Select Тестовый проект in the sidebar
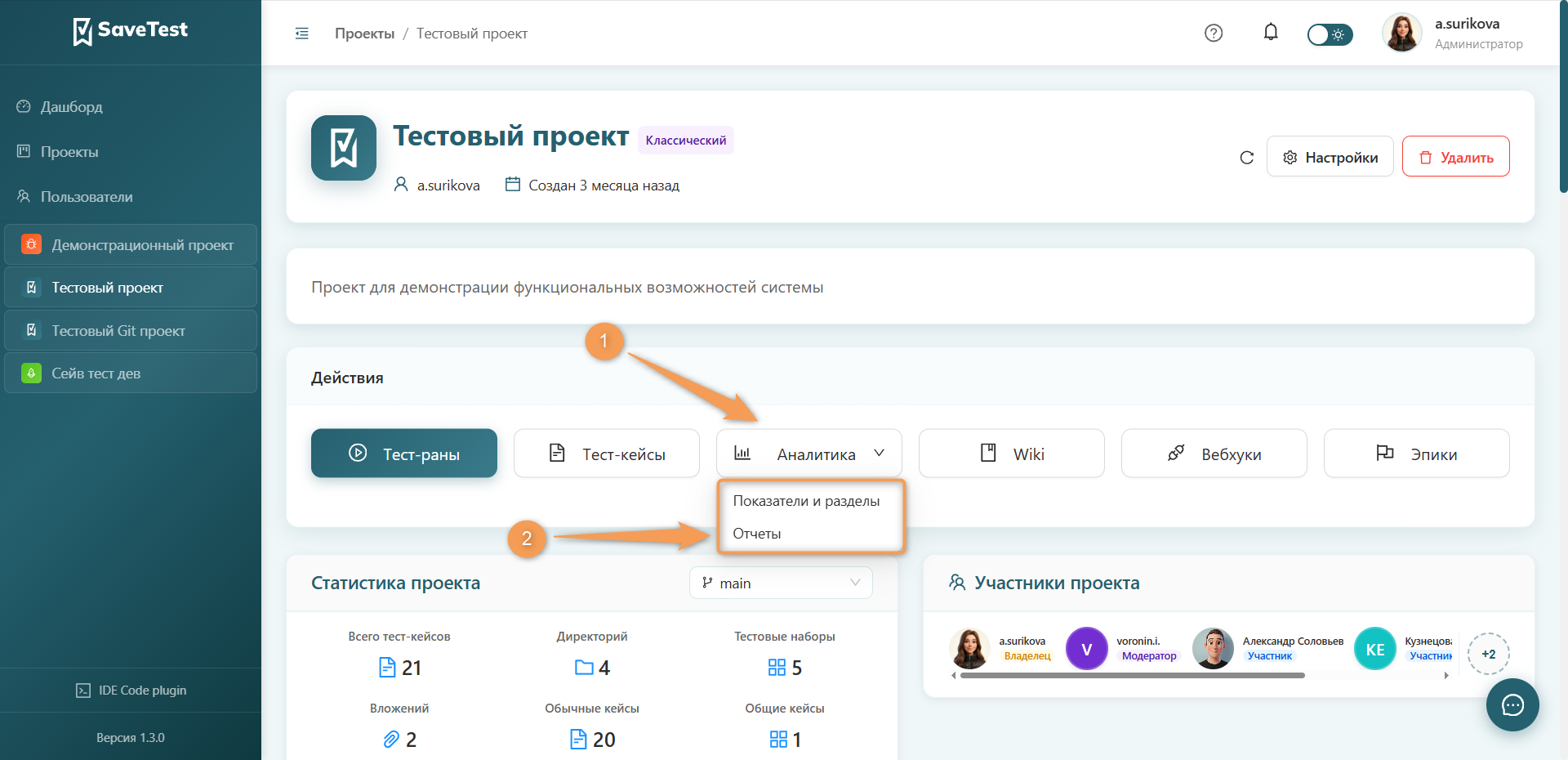 point(131,287)
